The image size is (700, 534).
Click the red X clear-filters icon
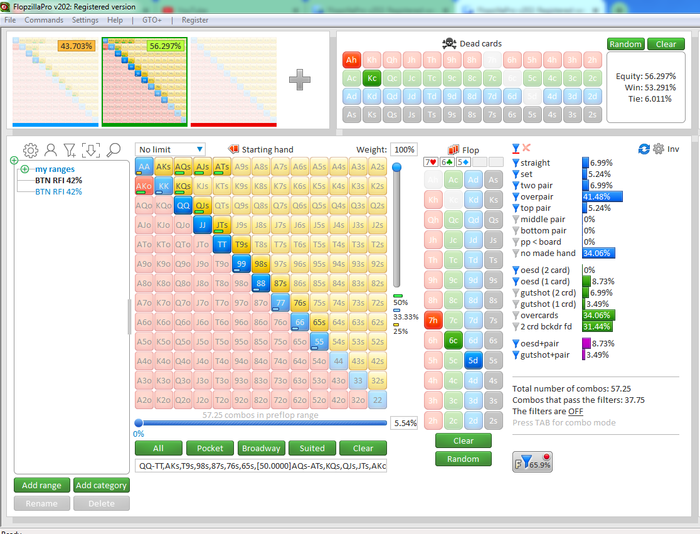click(x=526, y=148)
